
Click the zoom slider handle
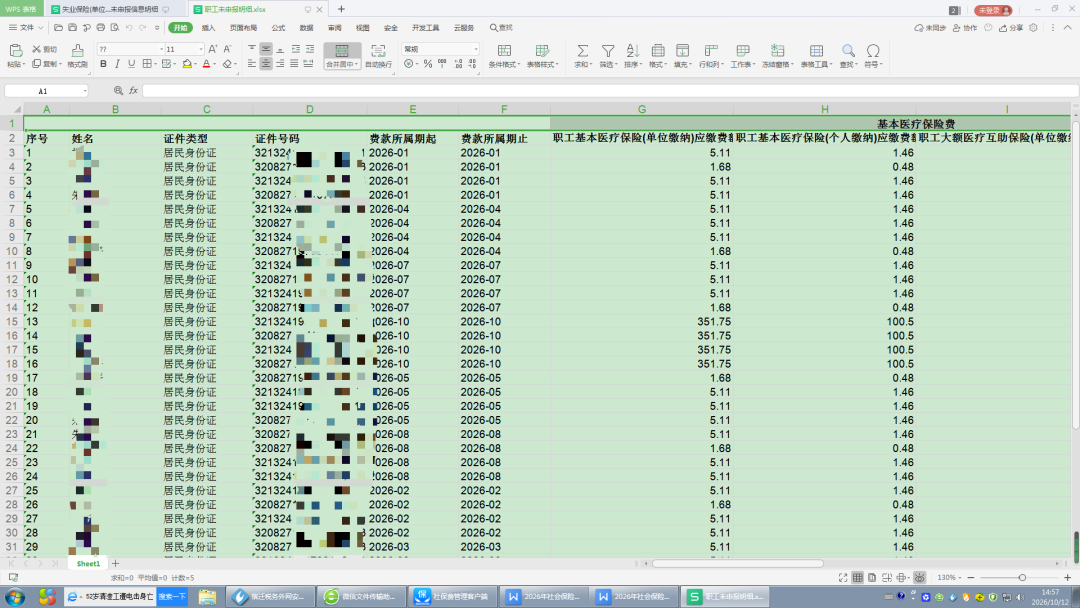1022,578
